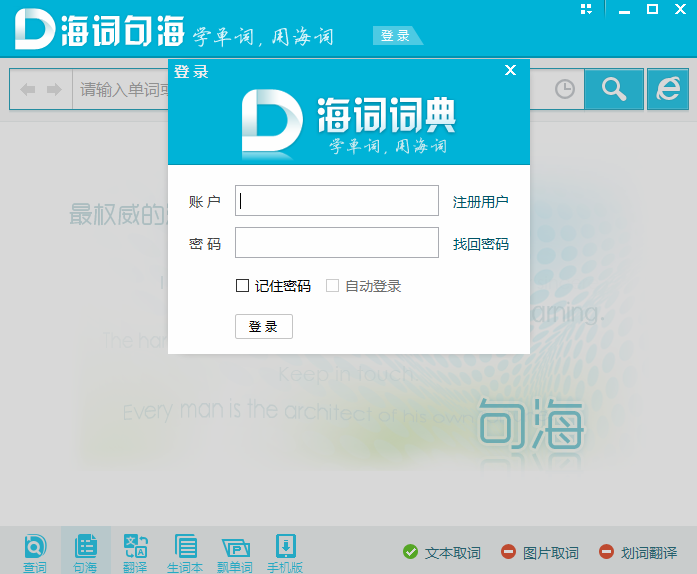Focus the 账户 account input field
This screenshot has height=574, width=697.
tap(337, 201)
